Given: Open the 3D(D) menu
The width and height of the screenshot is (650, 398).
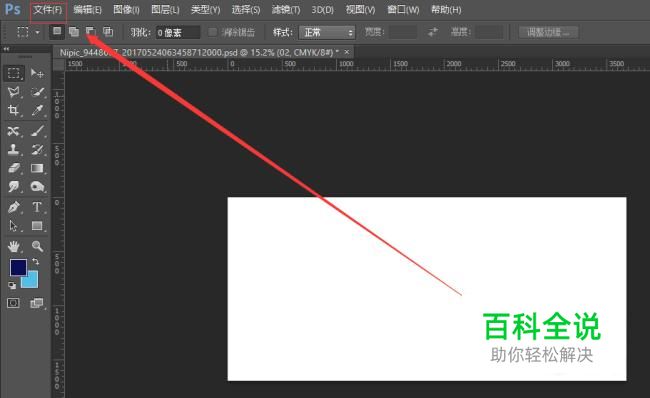Looking at the screenshot, I should (323, 10).
